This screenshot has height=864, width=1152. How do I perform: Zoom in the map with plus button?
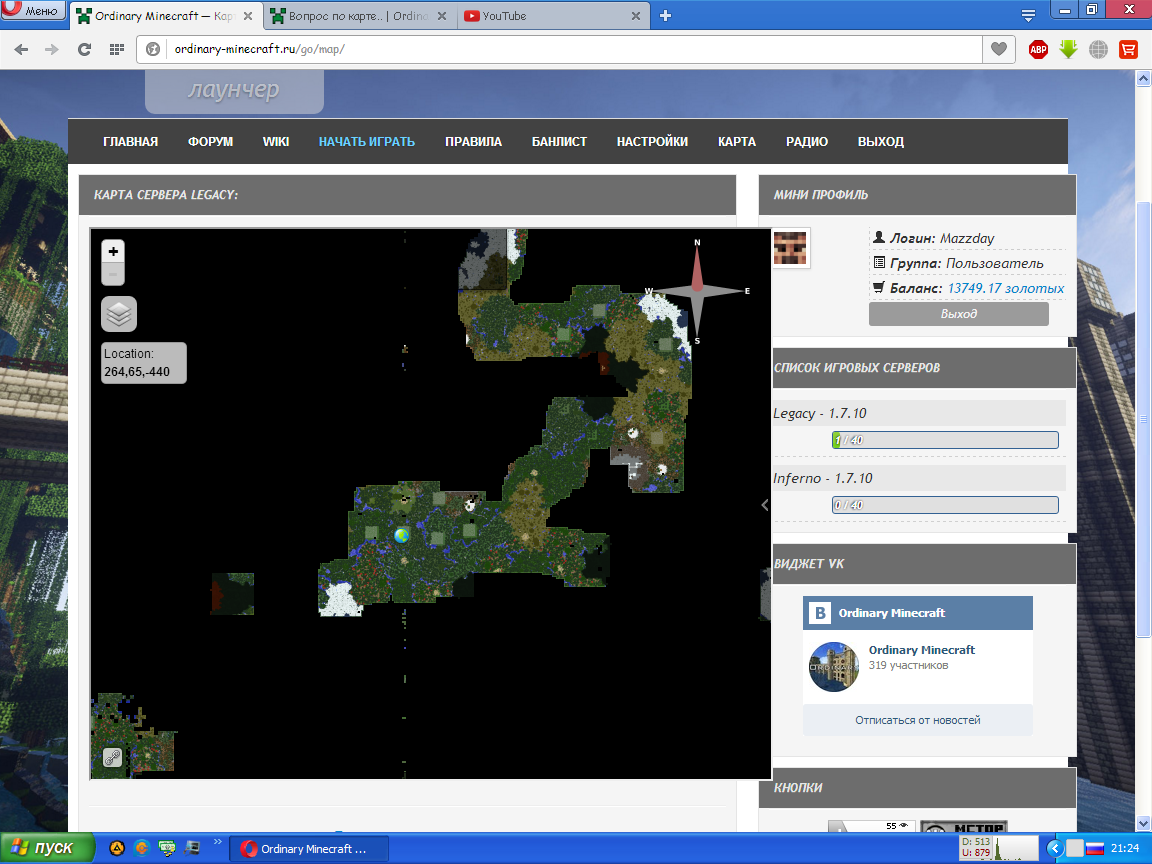click(112, 251)
